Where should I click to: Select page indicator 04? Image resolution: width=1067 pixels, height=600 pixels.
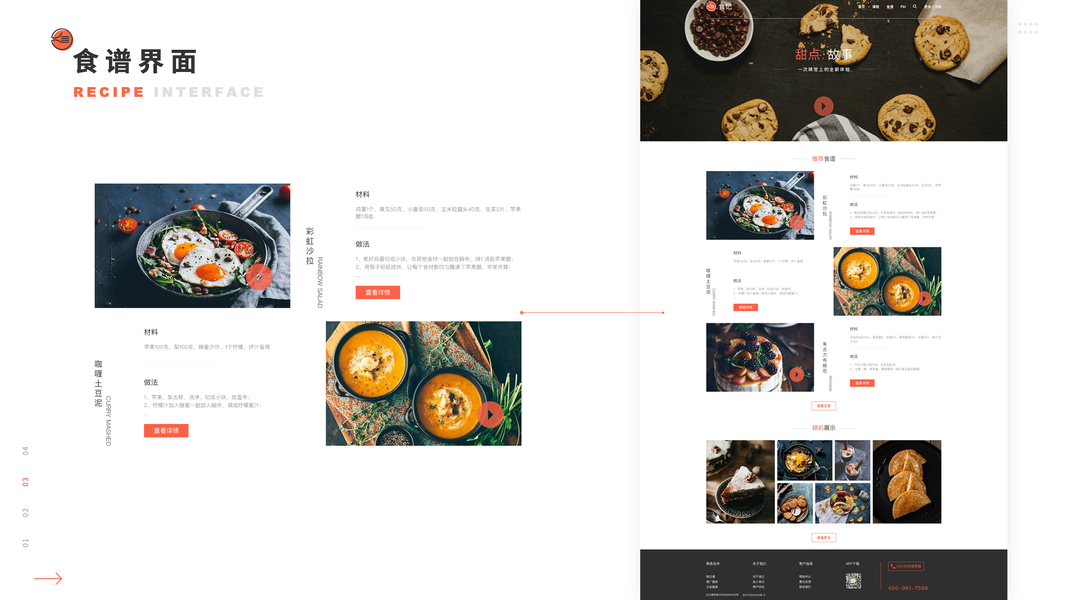(x=25, y=451)
